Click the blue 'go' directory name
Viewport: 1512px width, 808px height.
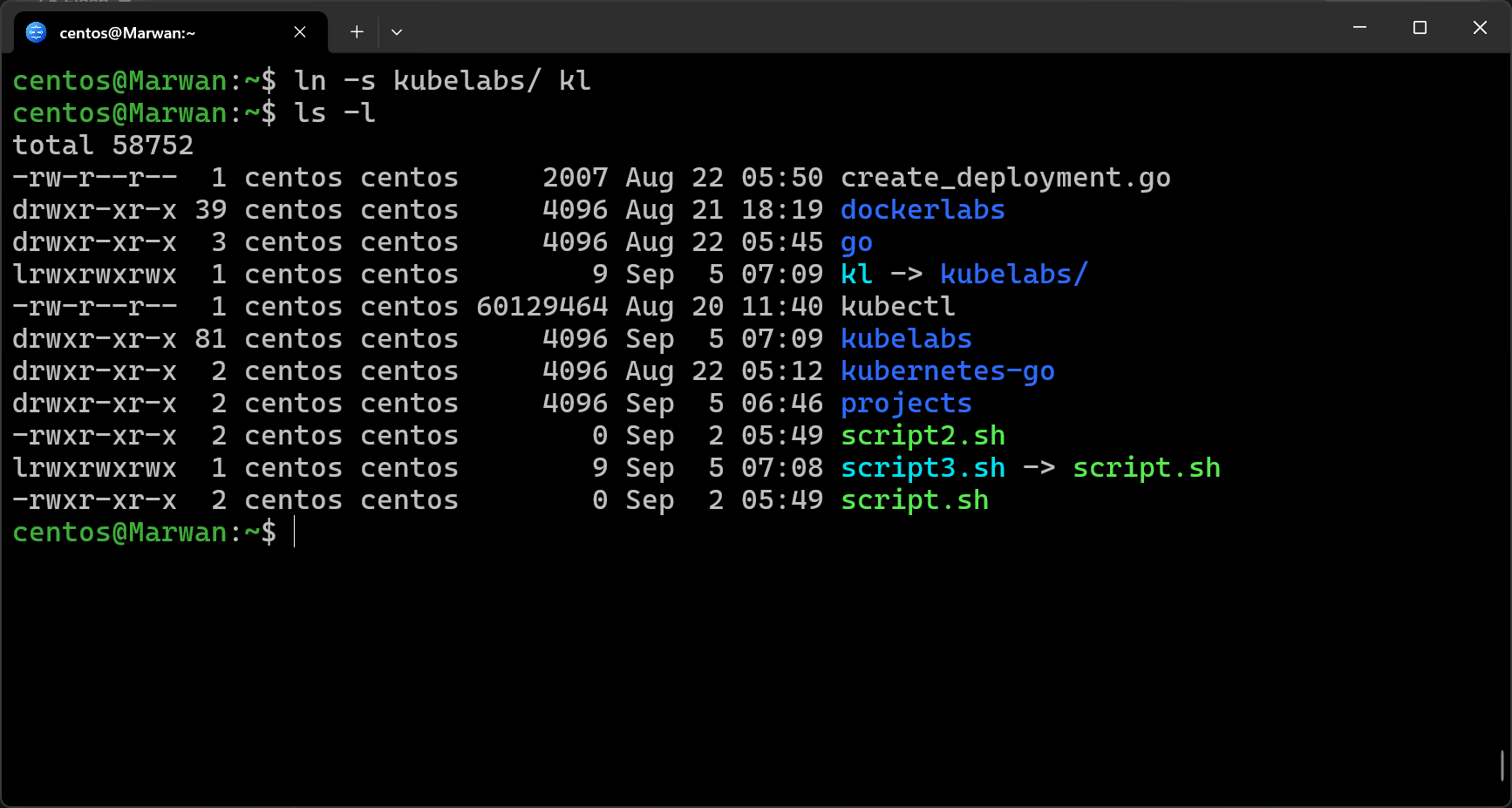856,243
